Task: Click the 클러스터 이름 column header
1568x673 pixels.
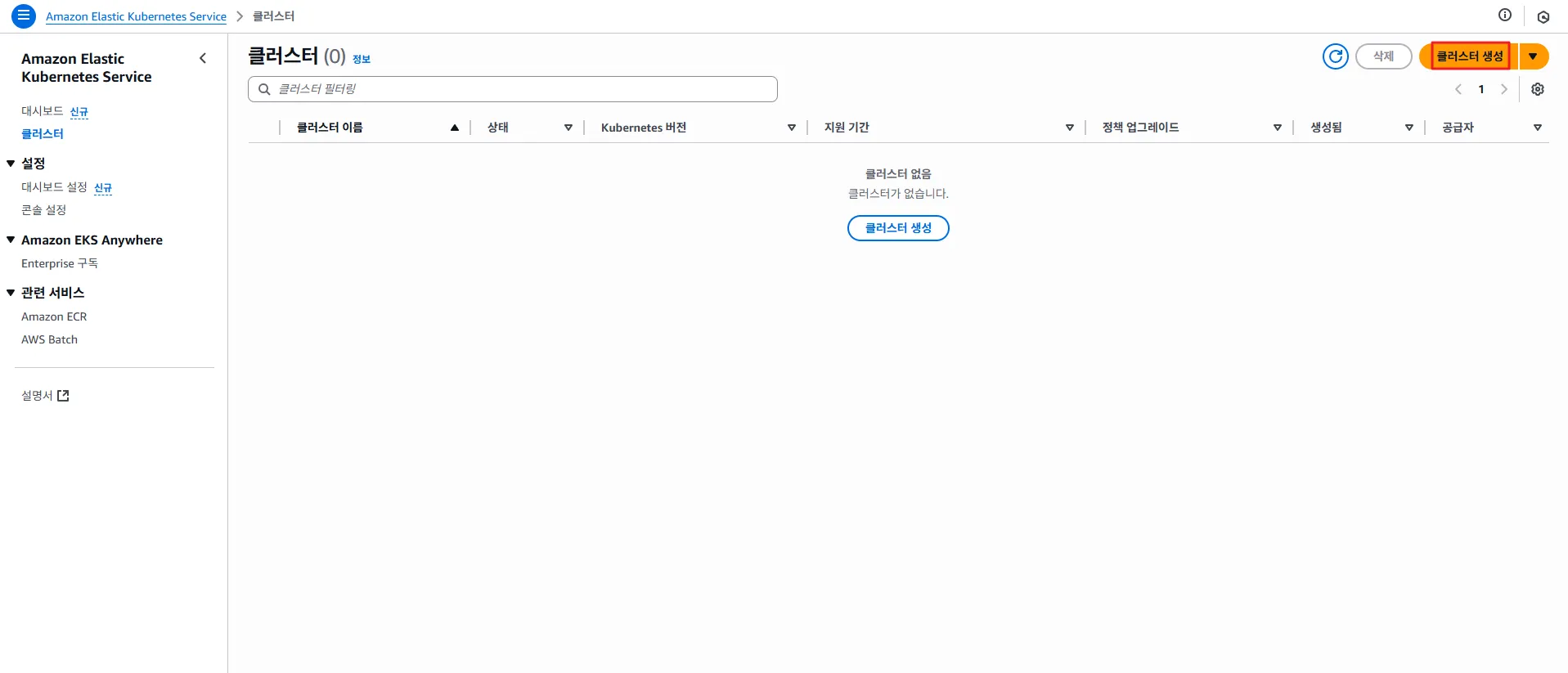Action: [330, 128]
